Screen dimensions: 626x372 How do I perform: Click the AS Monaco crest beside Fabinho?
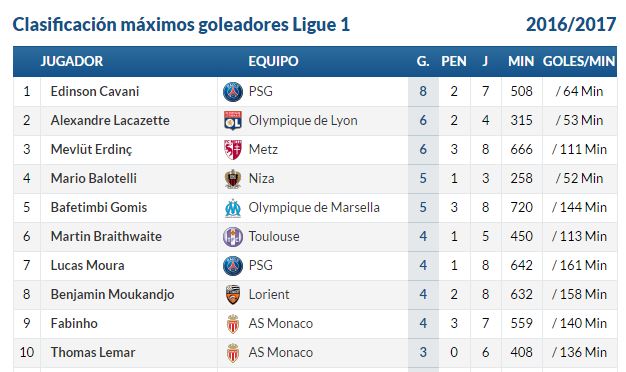pyautogui.click(x=233, y=324)
